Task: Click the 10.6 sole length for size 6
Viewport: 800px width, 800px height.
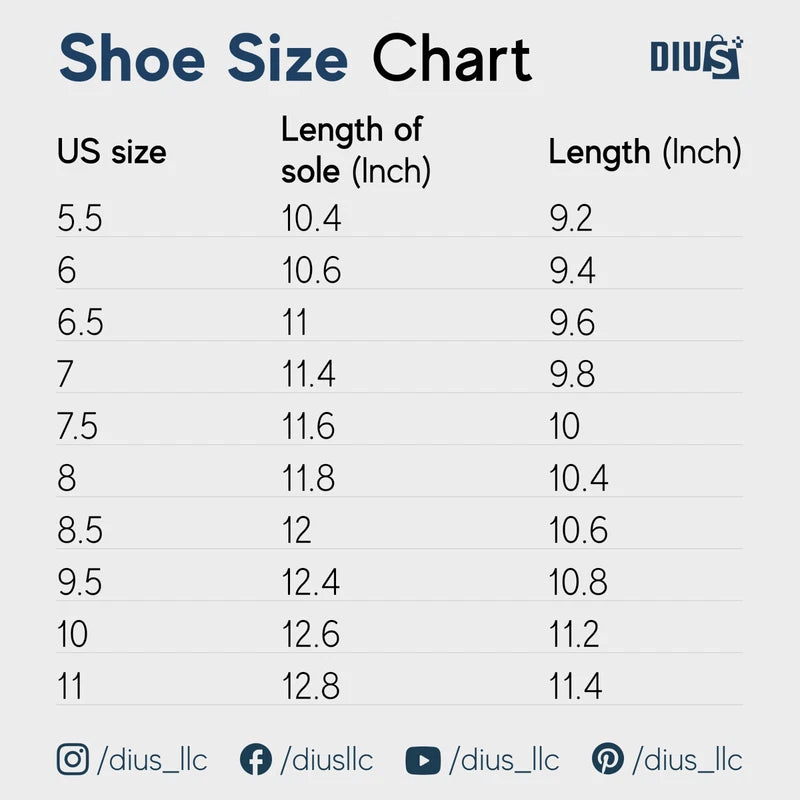Action: [x=311, y=271]
